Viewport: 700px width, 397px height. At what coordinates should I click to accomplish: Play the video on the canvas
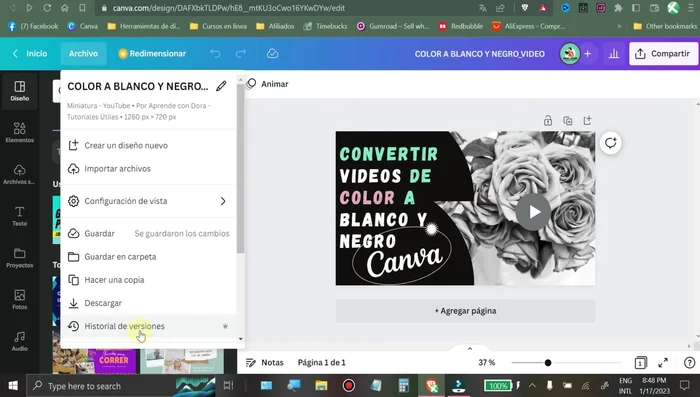tap(533, 212)
